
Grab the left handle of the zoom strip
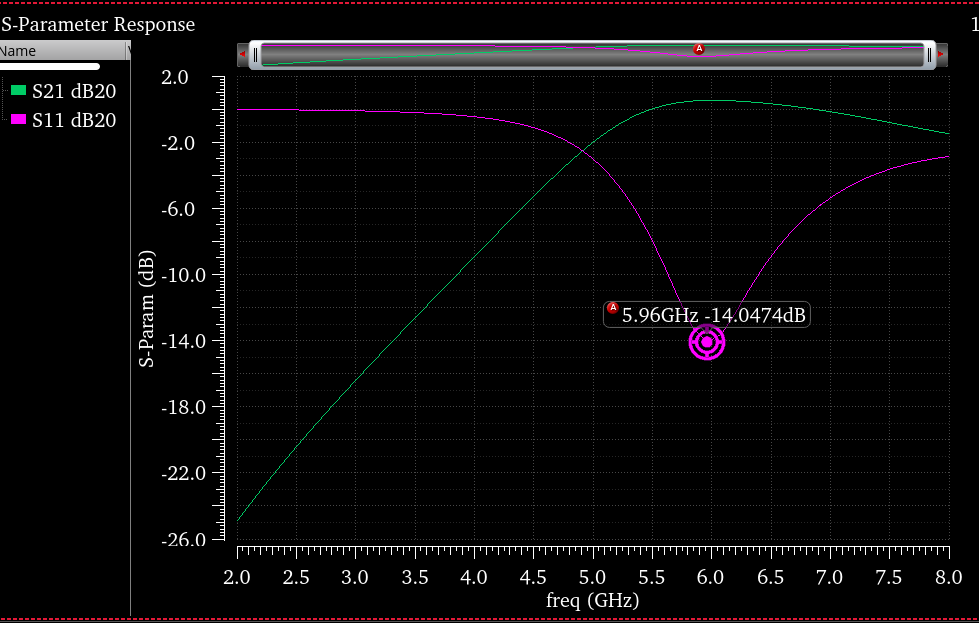pyautogui.click(x=255, y=55)
